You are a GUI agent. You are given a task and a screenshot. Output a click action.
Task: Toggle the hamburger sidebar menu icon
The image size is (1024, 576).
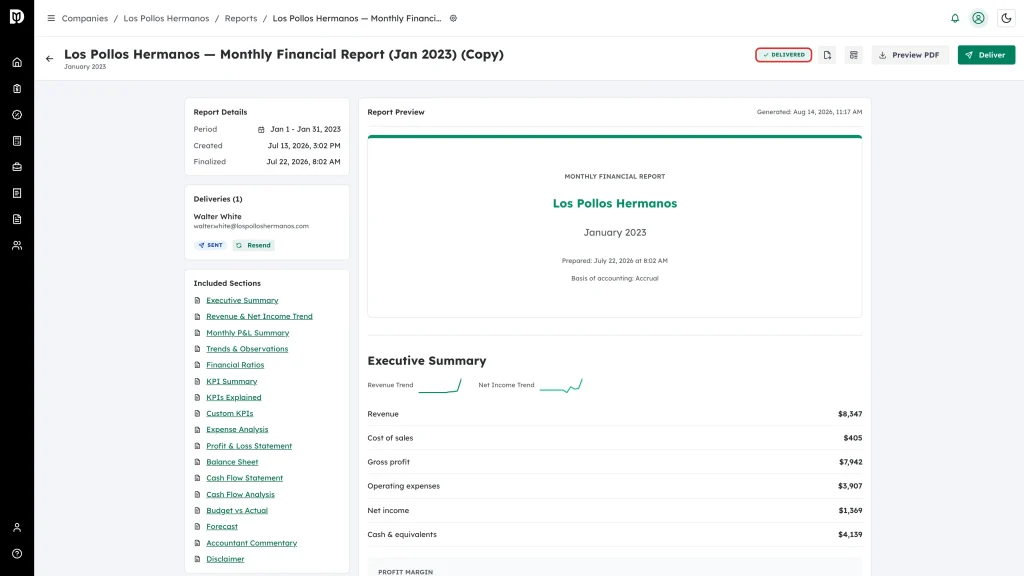pyautogui.click(x=51, y=18)
